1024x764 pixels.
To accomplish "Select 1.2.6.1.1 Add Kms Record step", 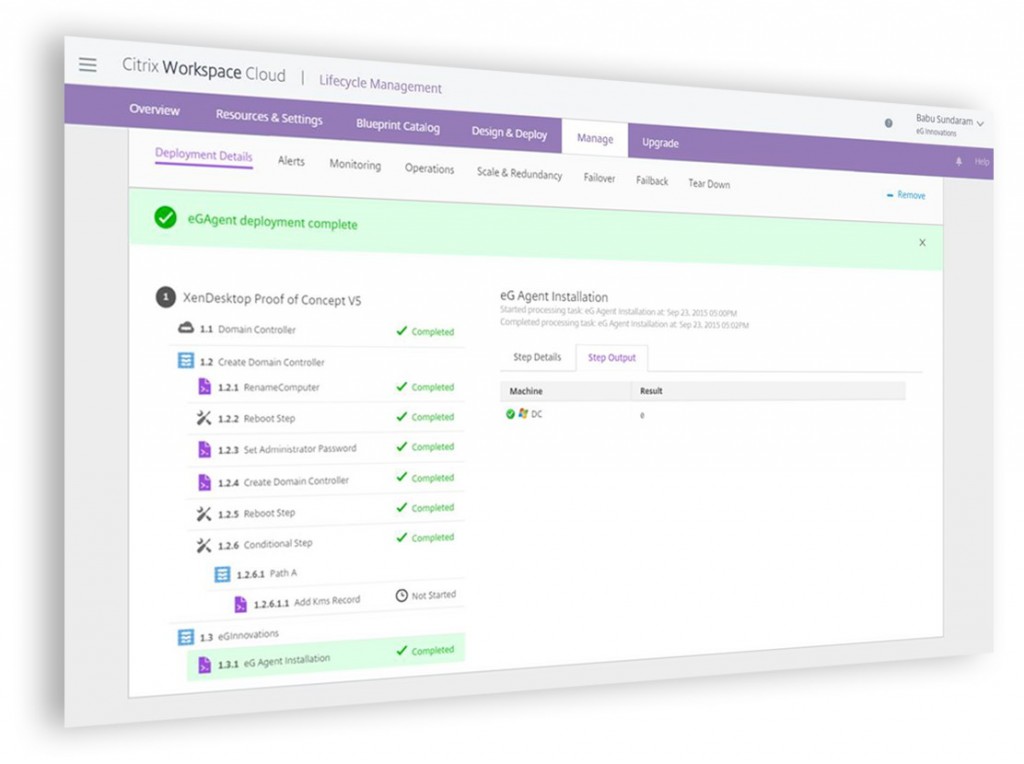I will 307,601.
